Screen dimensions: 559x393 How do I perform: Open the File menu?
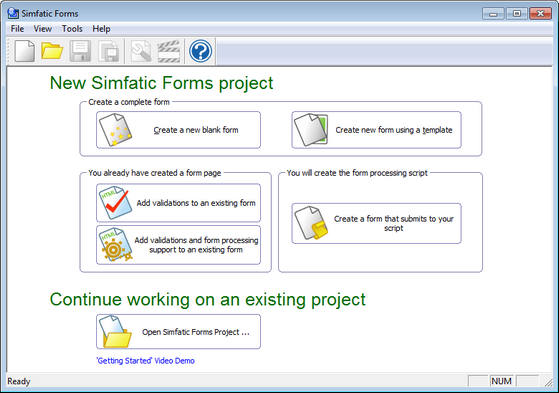17,29
